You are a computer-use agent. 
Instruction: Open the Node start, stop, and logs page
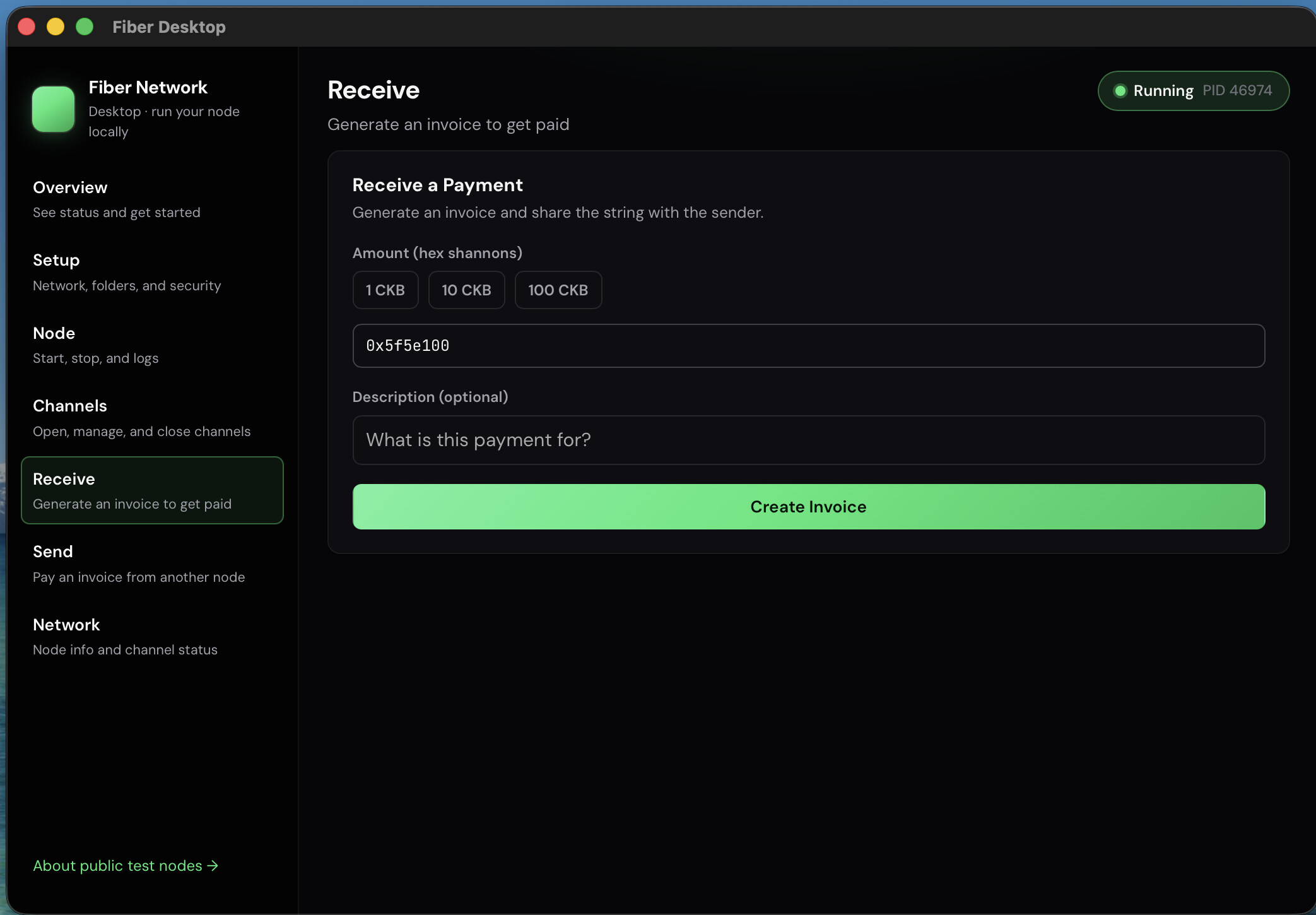coord(152,345)
